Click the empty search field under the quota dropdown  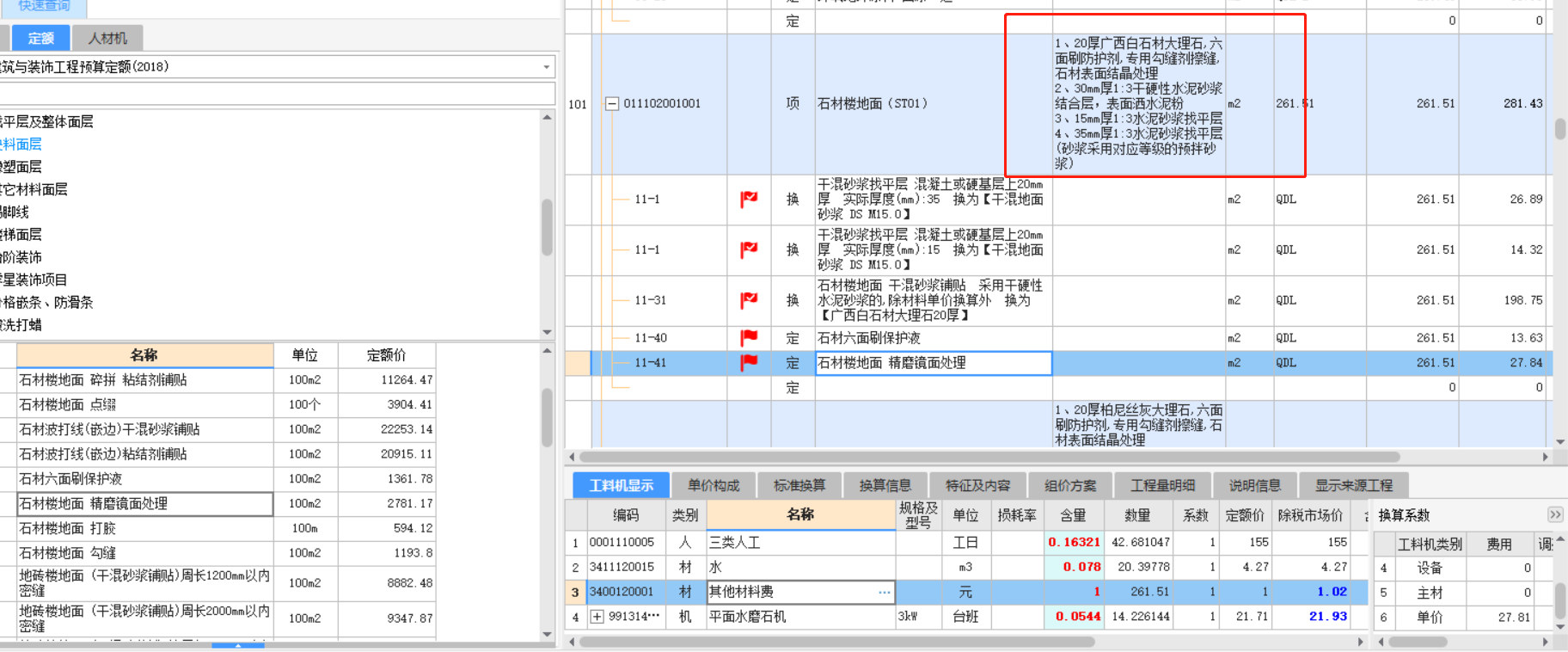(x=277, y=94)
